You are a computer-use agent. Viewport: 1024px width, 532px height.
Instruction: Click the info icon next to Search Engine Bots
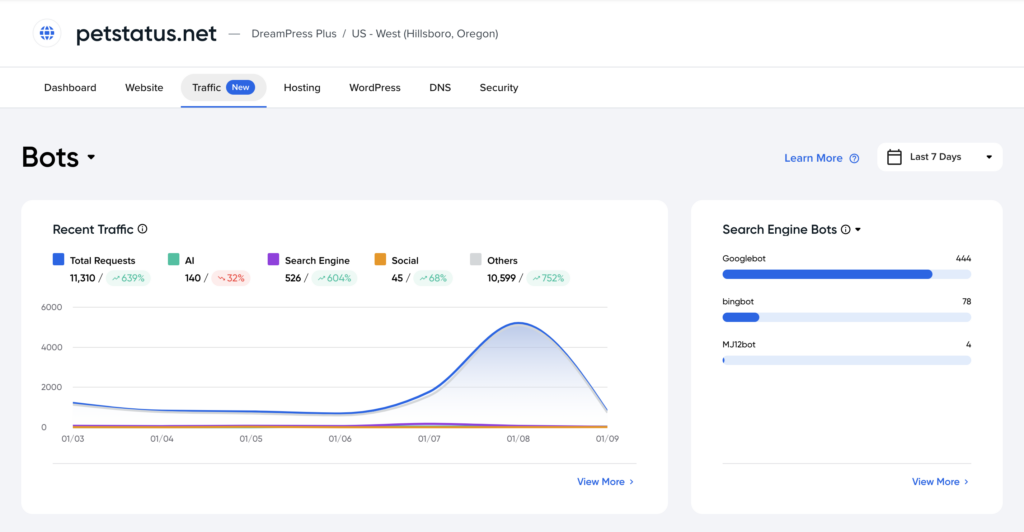pyautogui.click(x=846, y=229)
